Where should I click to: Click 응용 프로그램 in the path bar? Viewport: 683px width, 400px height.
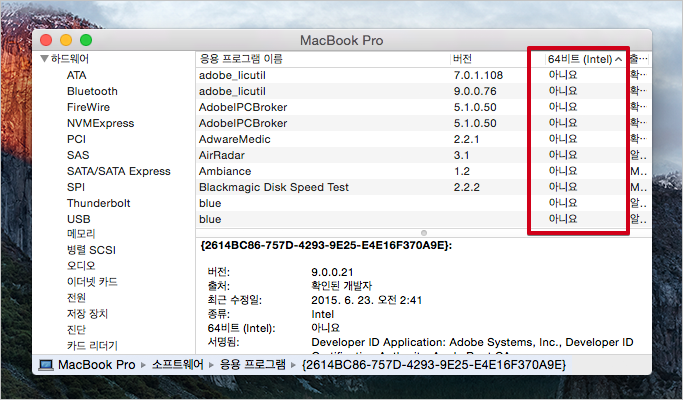(253, 364)
